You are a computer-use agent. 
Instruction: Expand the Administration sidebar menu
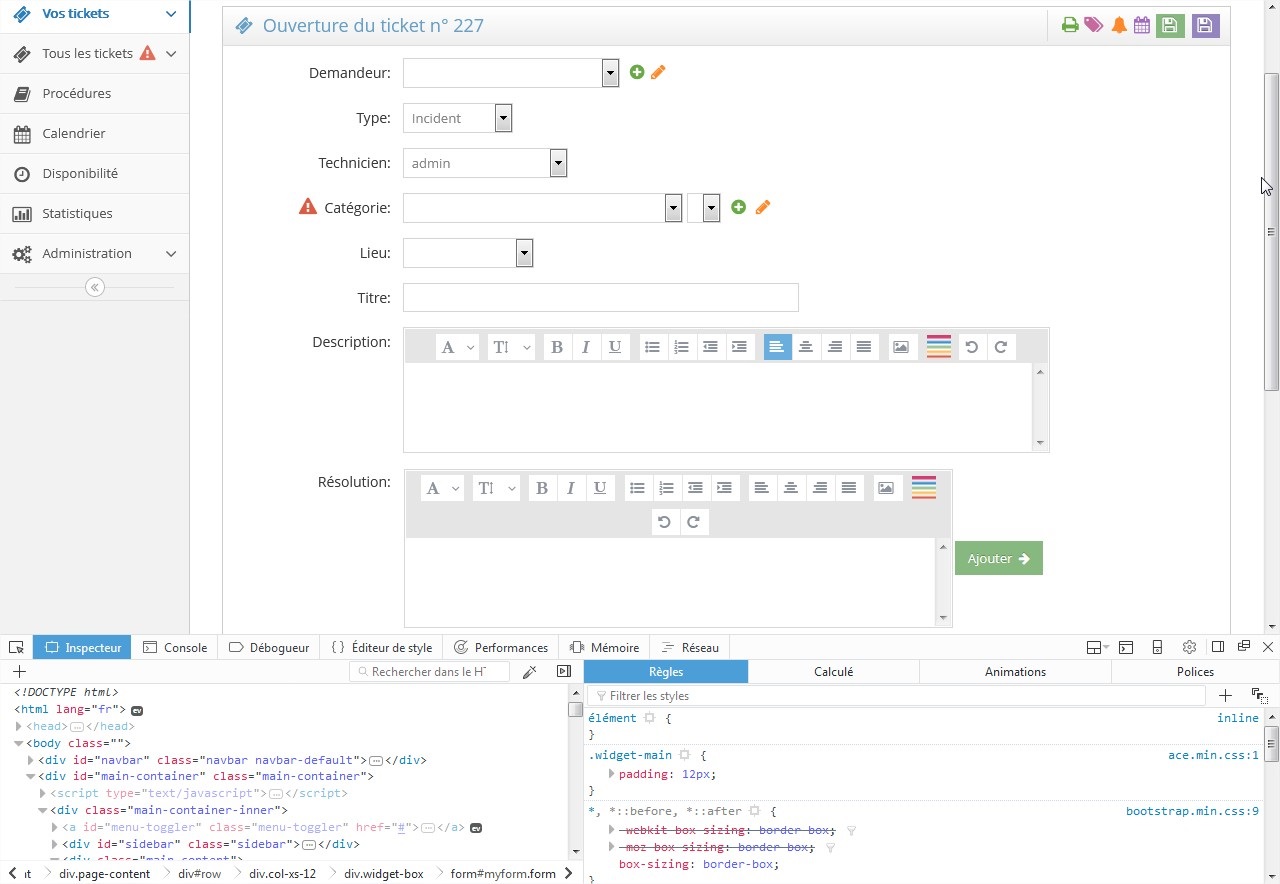click(95, 254)
